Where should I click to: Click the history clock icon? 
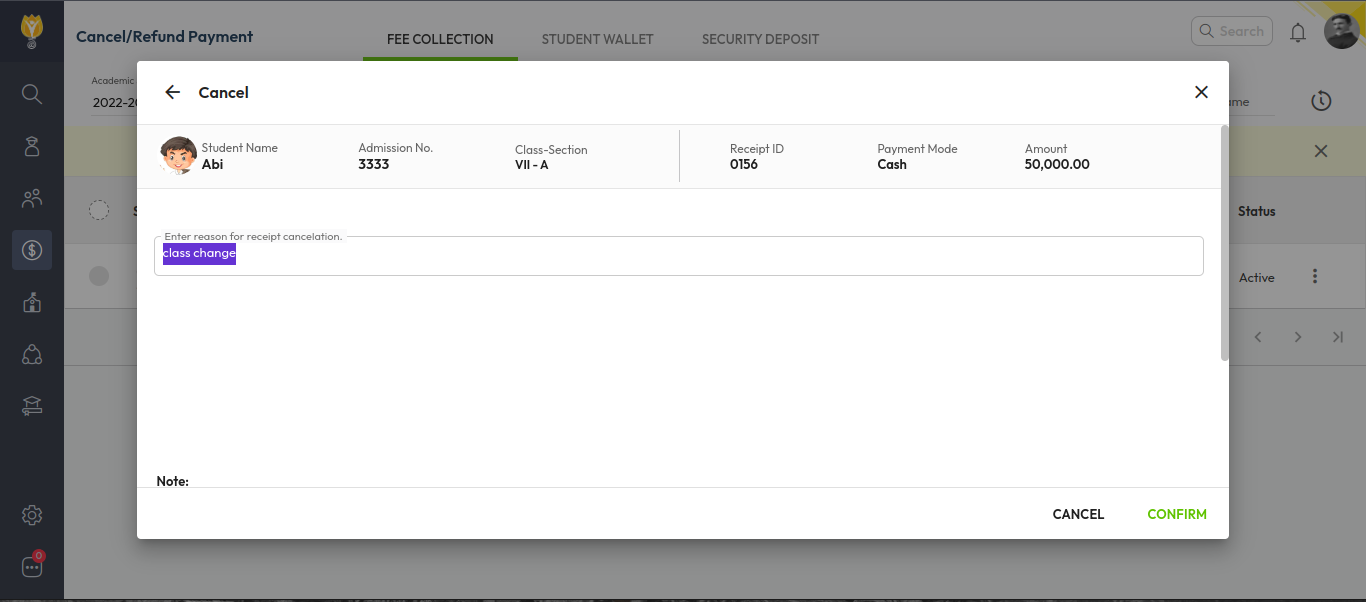coord(1321,101)
